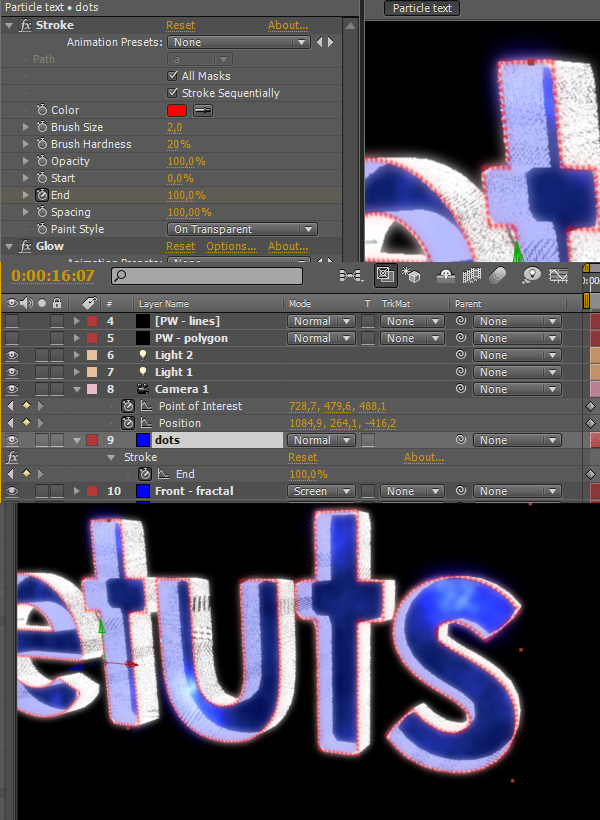Select next animation preset arrow

coord(331,42)
